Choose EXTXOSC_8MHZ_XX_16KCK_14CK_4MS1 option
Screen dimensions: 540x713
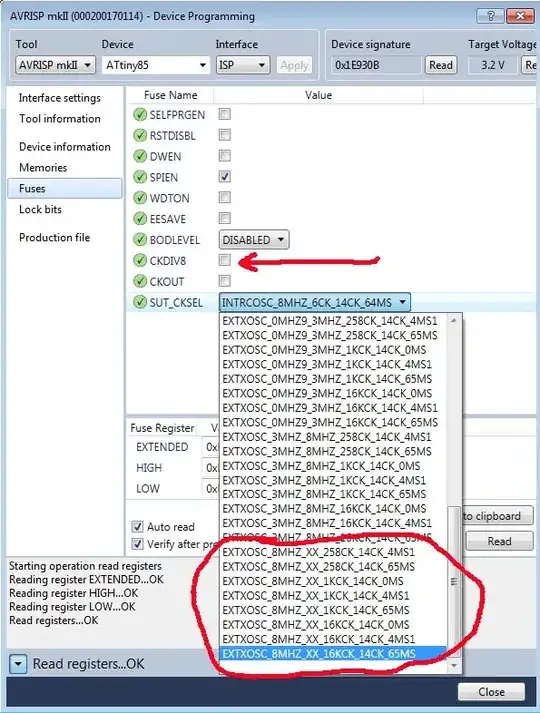(333, 639)
